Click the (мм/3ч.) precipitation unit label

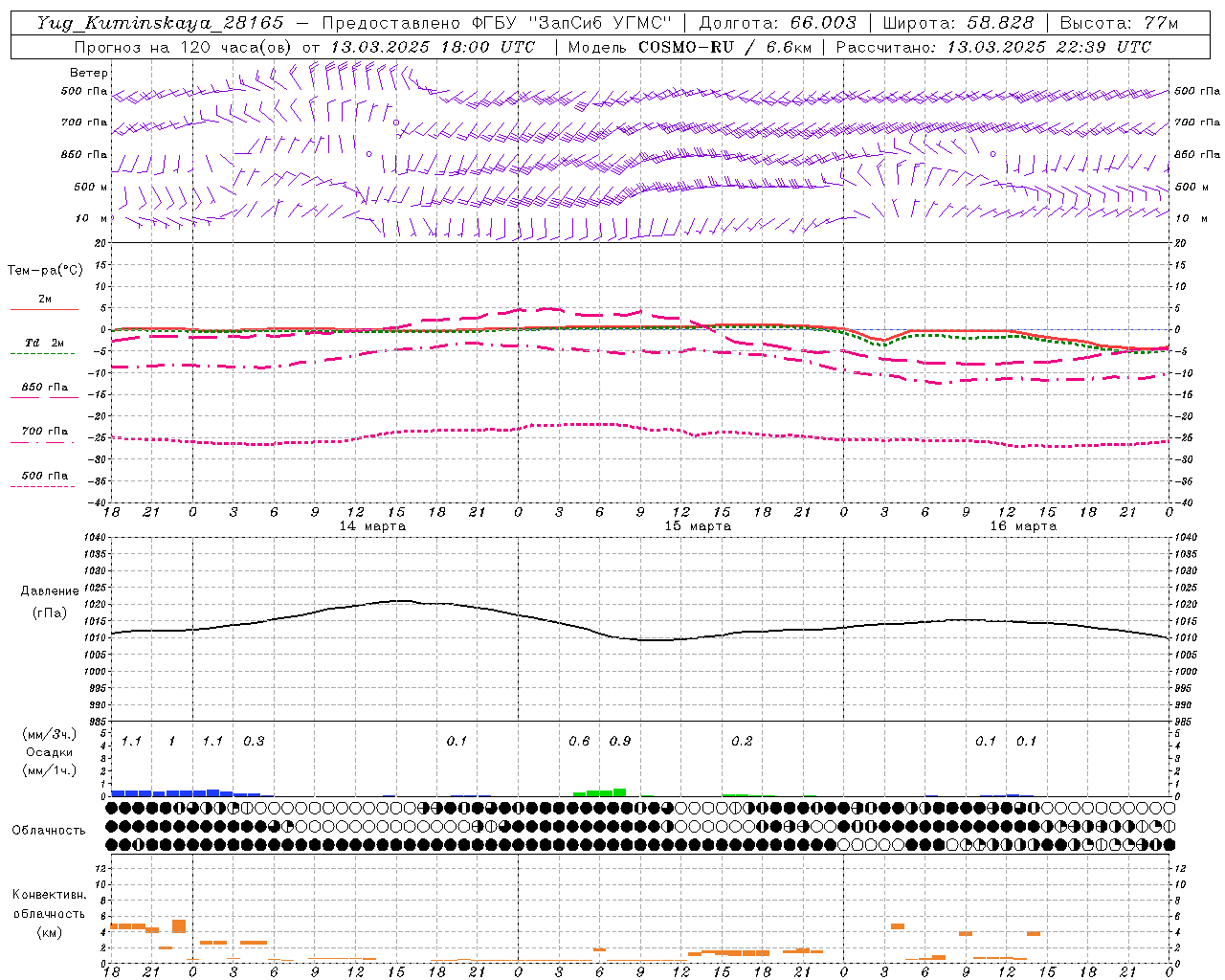coord(49,734)
